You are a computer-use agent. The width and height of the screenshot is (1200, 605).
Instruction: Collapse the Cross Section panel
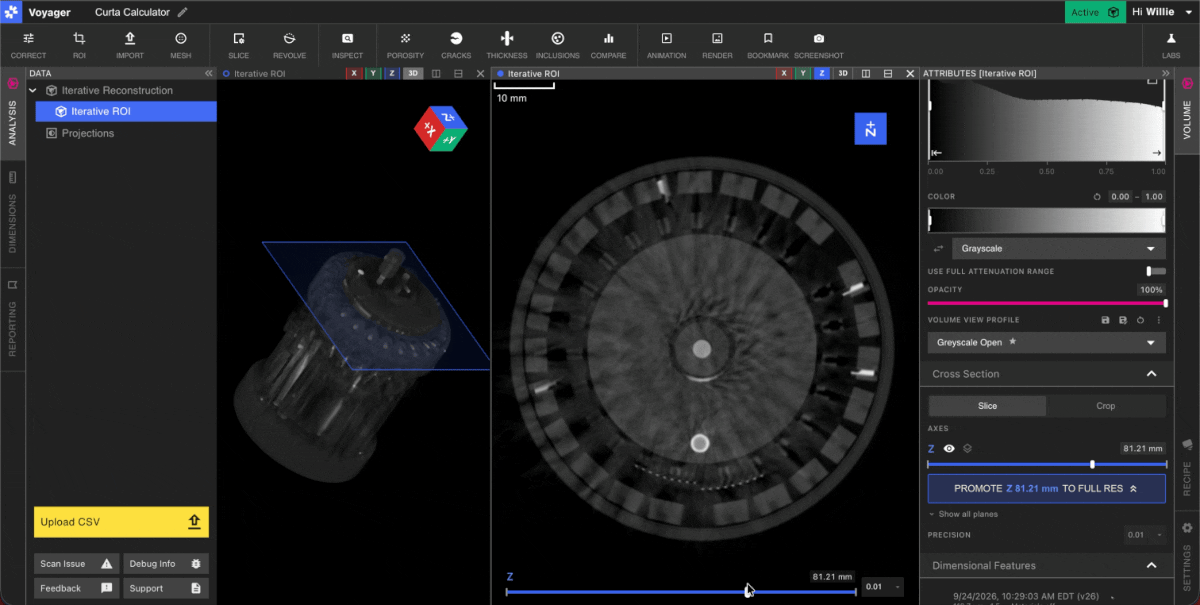1151,374
